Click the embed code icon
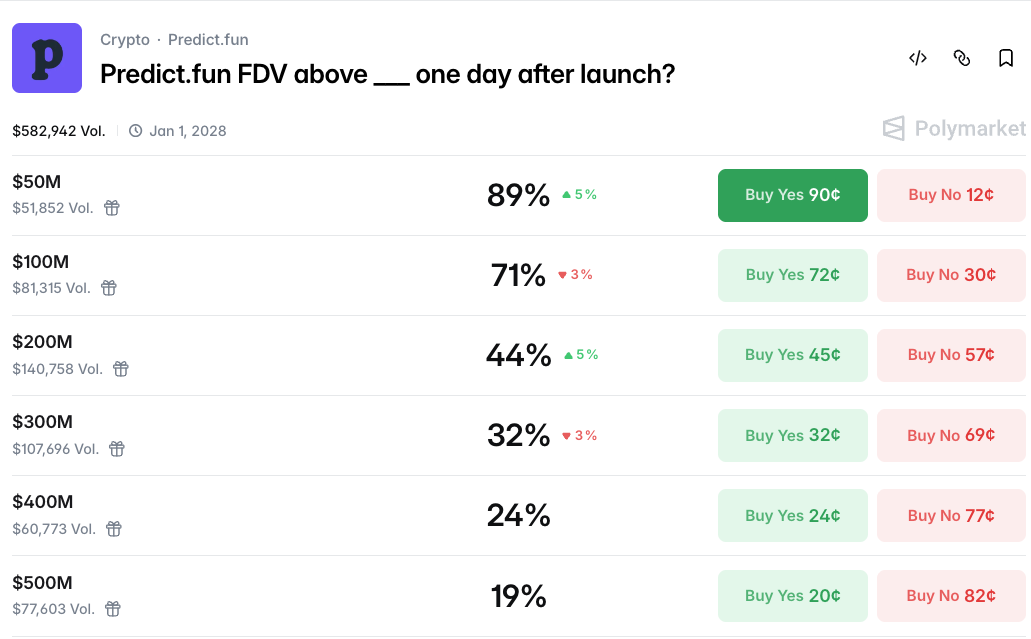 [917, 58]
